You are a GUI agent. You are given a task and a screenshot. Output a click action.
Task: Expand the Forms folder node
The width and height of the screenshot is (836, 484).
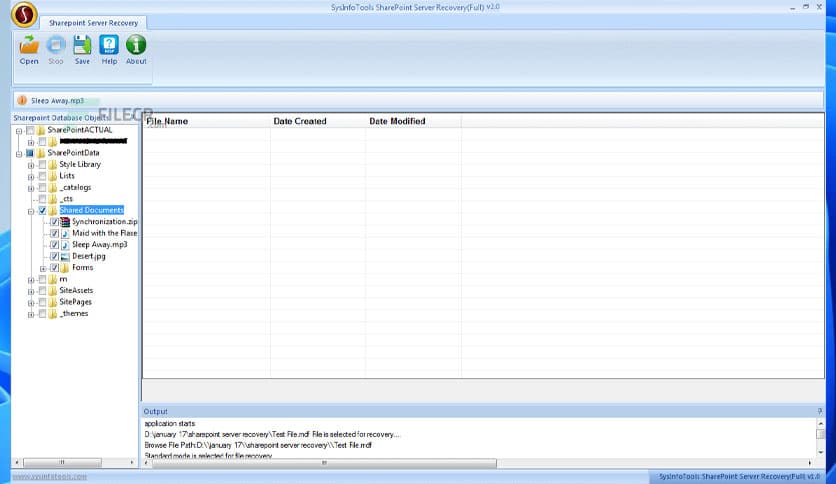(x=43, y=269)
